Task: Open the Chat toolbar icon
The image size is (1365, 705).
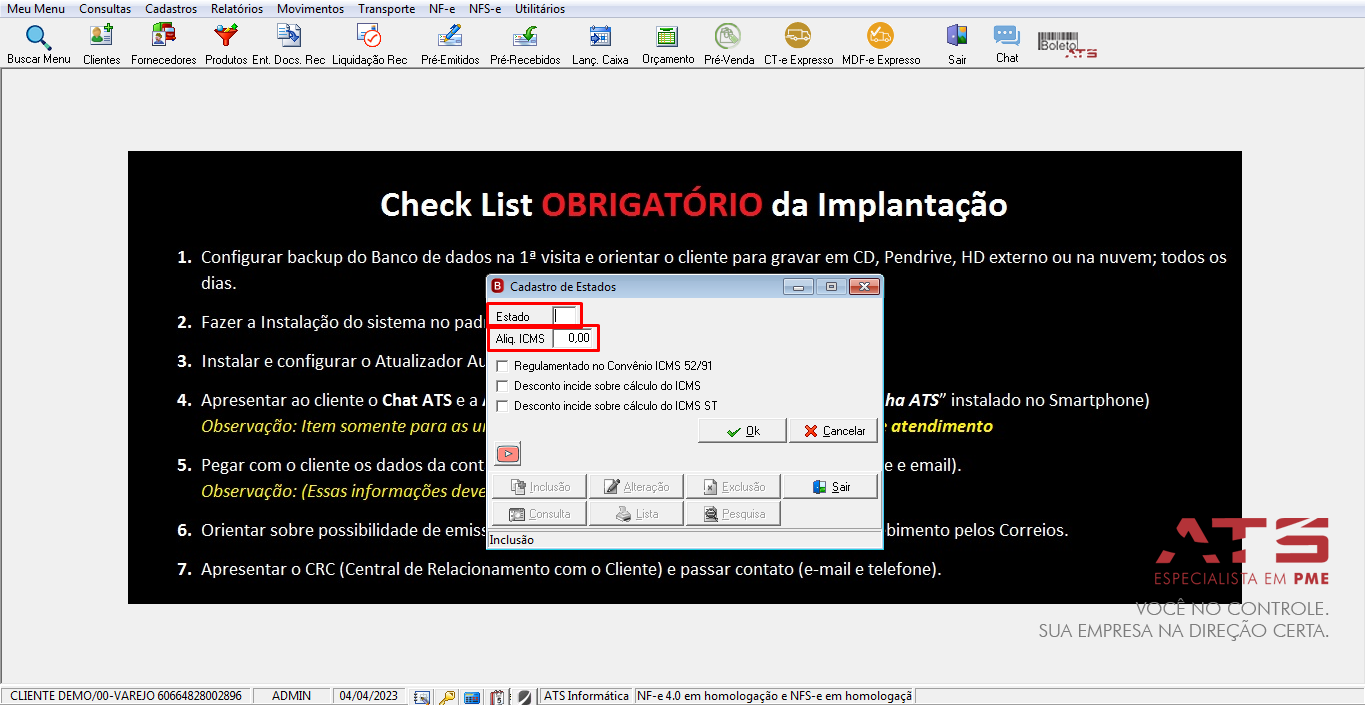Action: [1007, 45]
